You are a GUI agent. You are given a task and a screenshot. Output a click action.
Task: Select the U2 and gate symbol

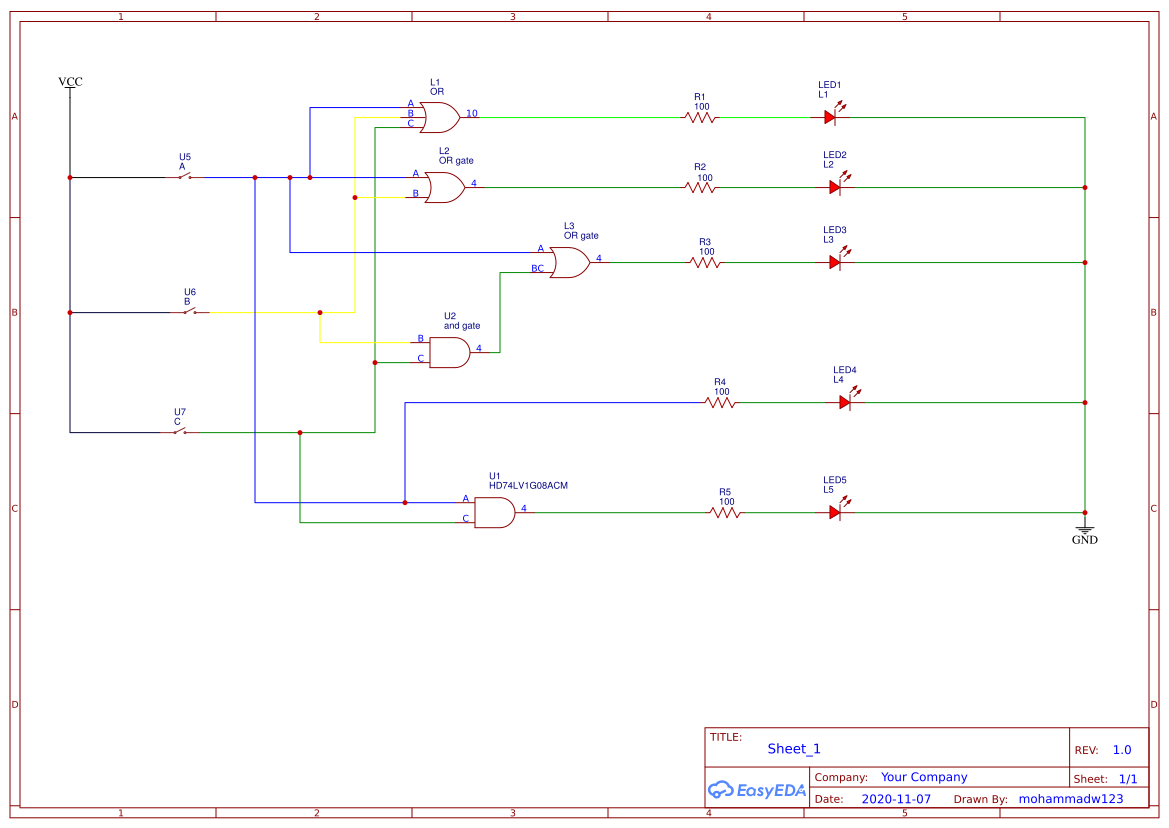(x=449, y=351)
